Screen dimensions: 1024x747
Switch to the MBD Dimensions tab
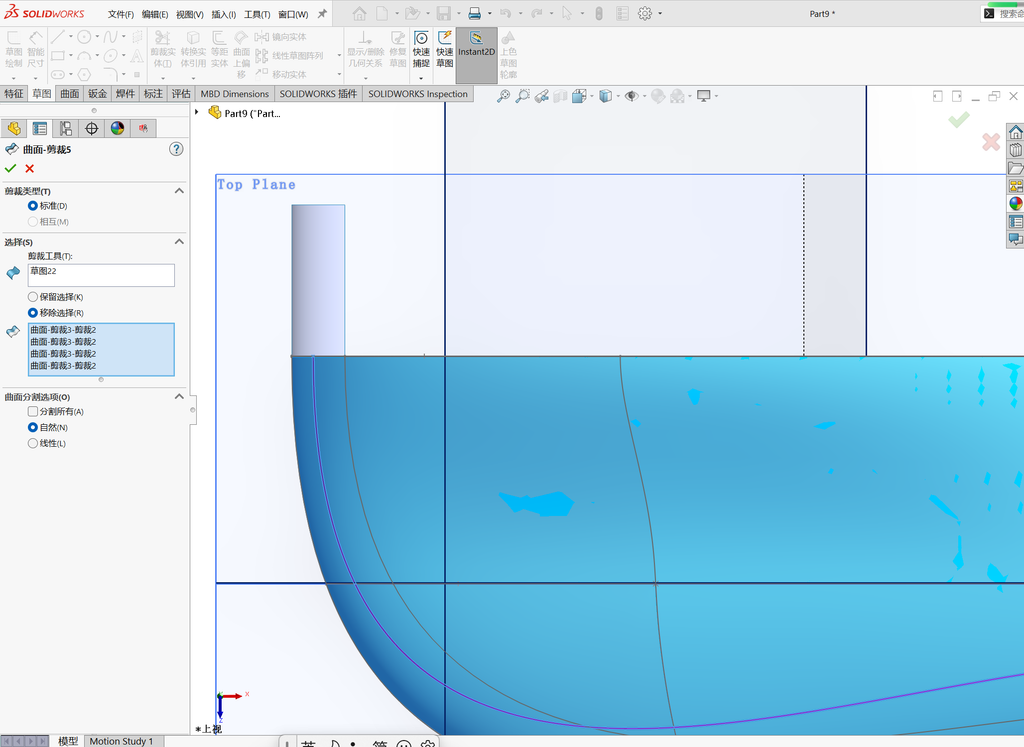pos(234,93)
